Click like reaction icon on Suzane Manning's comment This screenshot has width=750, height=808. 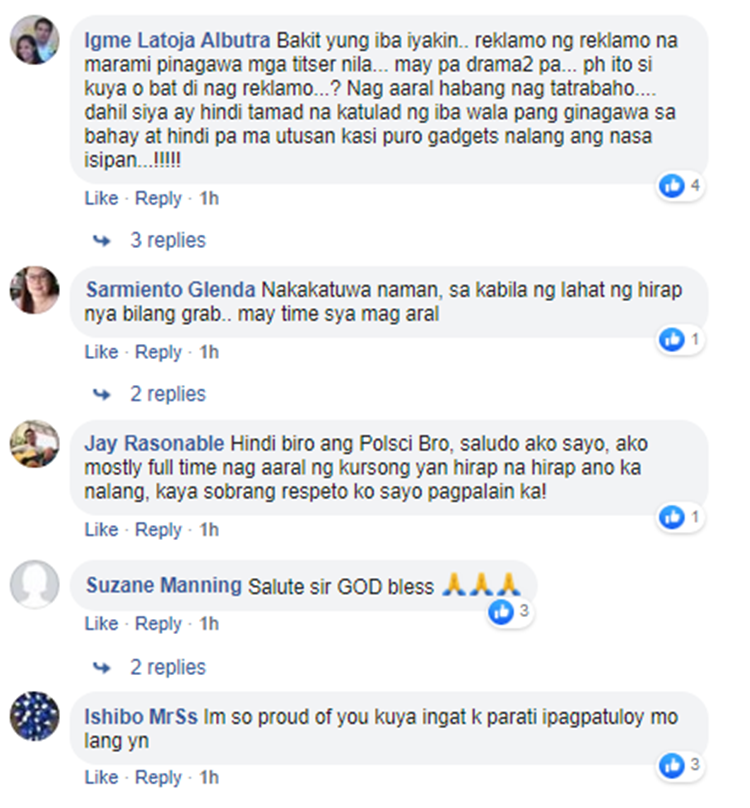tap(501, 612)
